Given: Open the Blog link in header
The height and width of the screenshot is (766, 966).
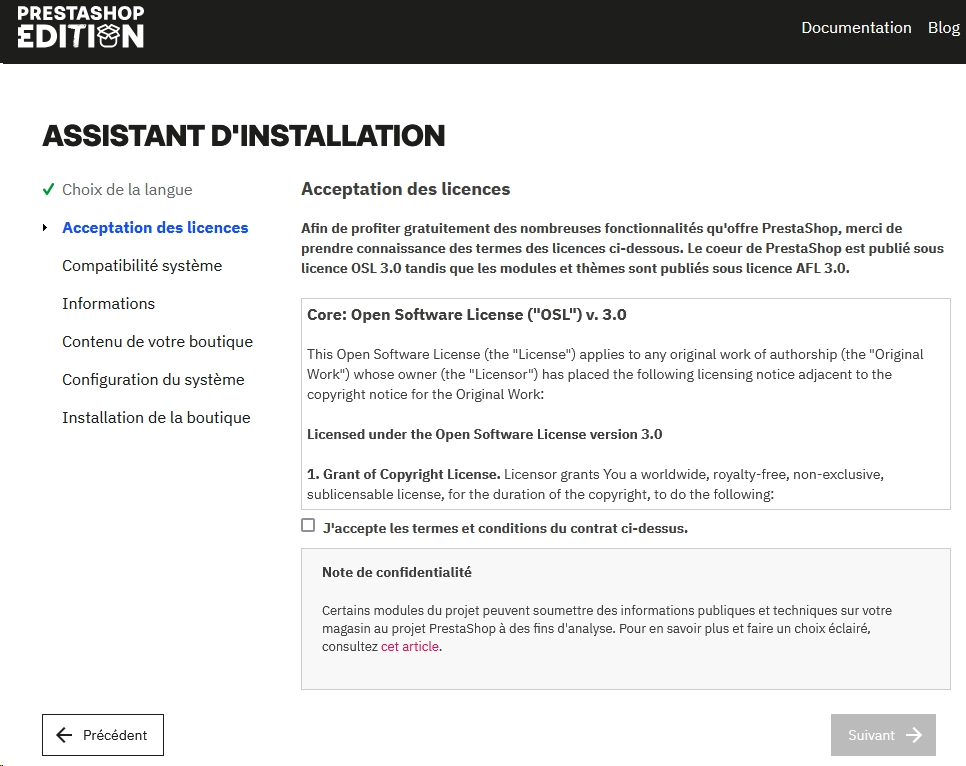Looking at the screenshot, I should [x=944, y=28].
